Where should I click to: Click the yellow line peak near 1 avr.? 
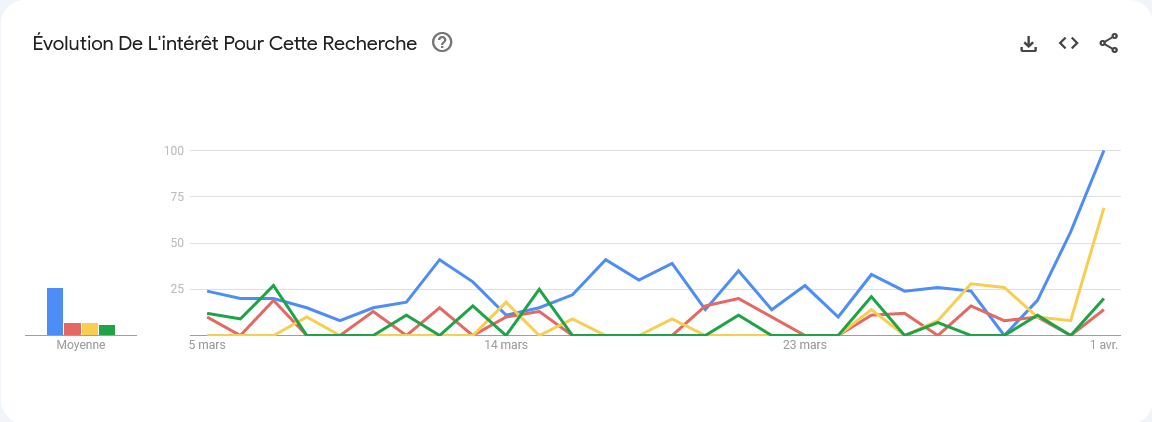(x=1104, y=209)
